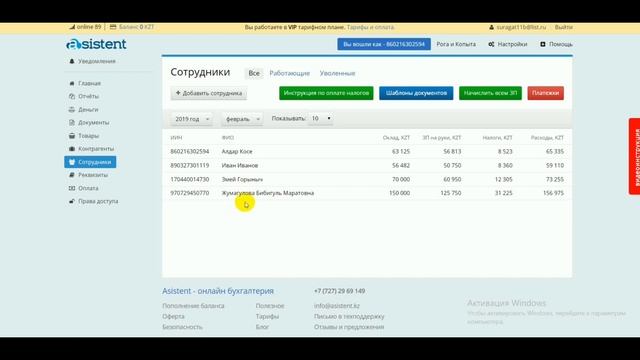Click the Контрагенты briefcase icon
The width and height of the screenshot is (640, 360).
72,149
